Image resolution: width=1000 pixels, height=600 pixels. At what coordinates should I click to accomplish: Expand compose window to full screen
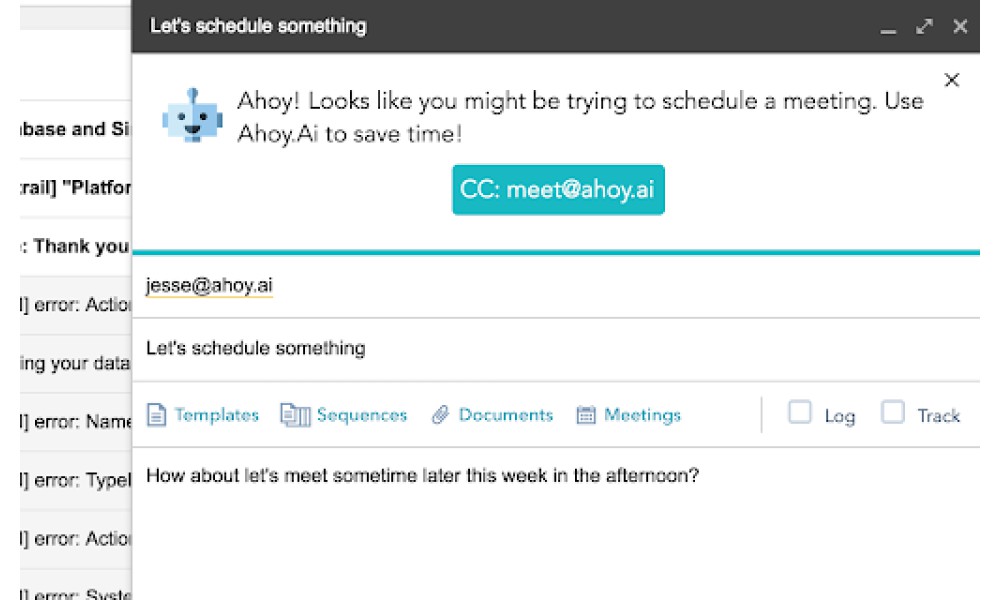(924, 26)
